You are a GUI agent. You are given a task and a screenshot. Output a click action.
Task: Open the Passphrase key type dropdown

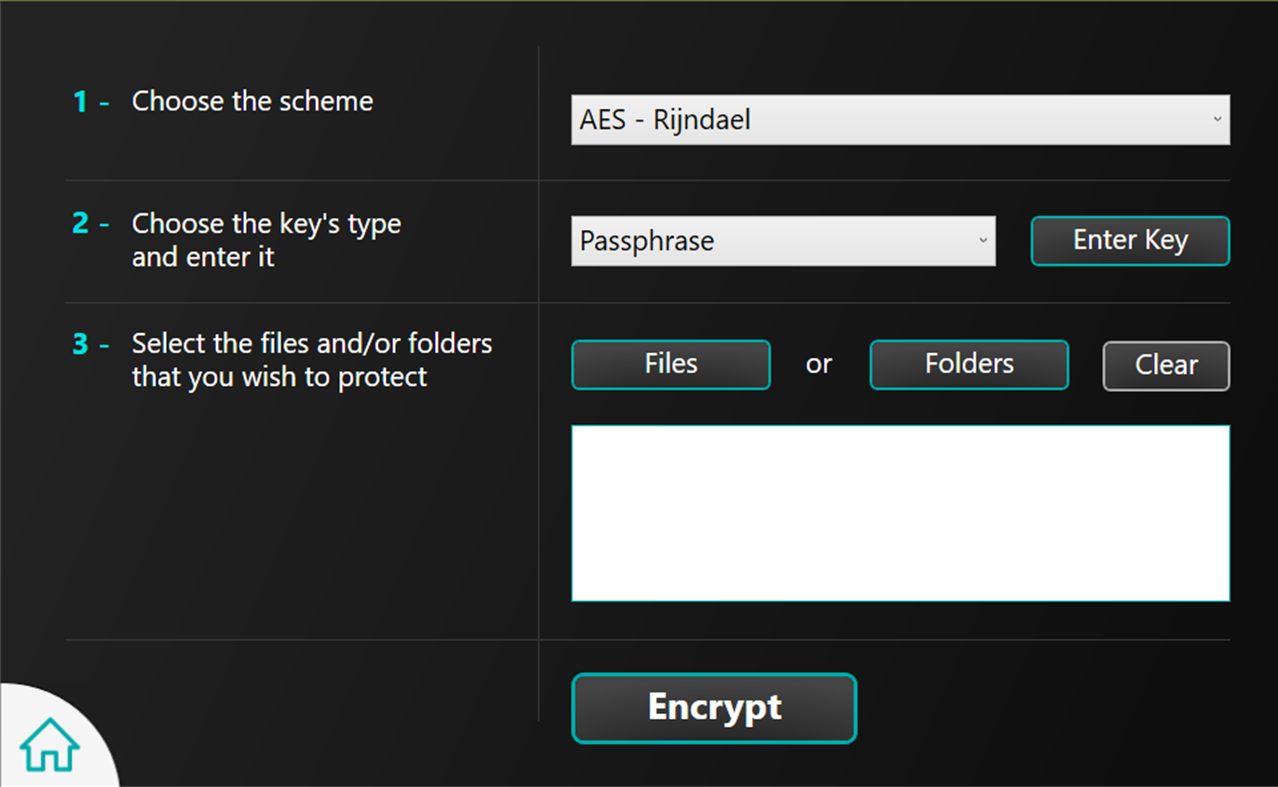coord(782,241)
